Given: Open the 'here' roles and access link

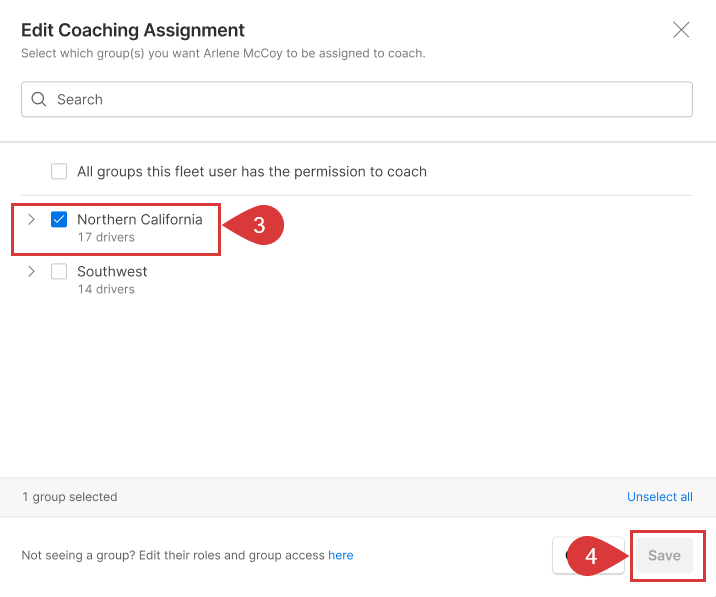Looking at the screenshot, I should point(340,555).
